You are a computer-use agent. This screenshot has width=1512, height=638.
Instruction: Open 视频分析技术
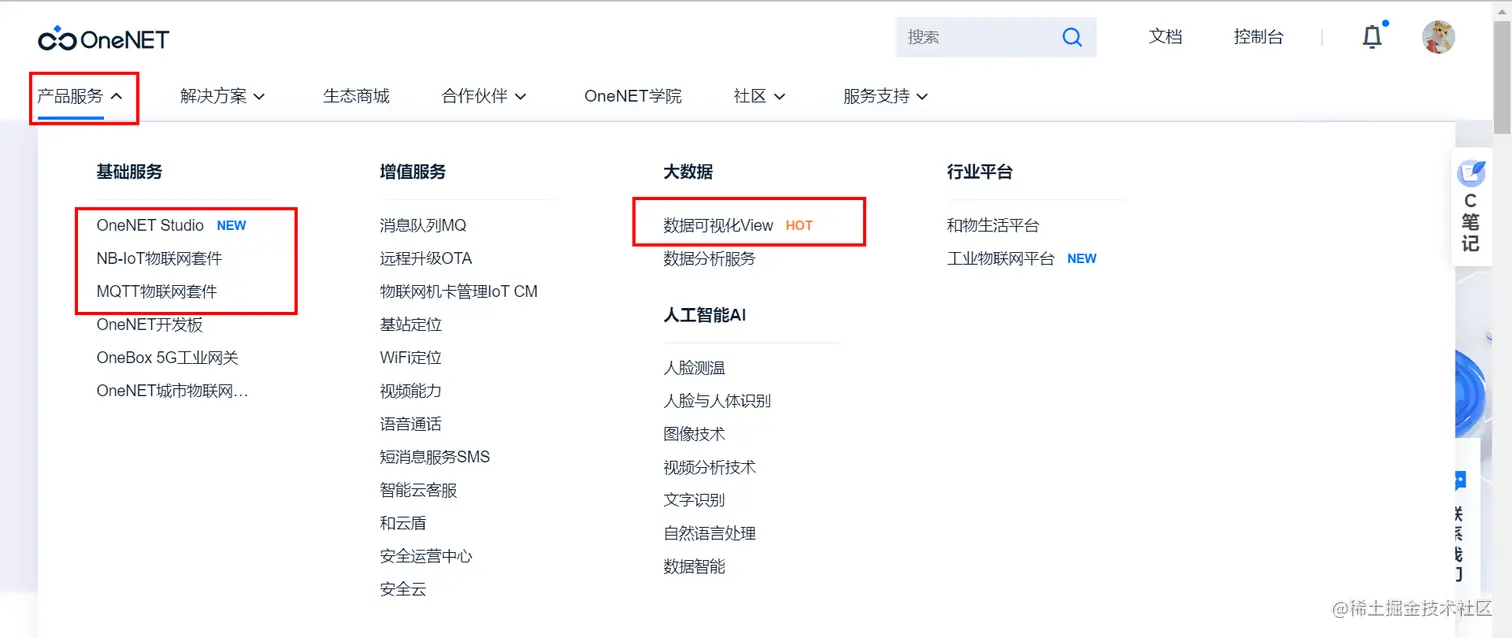pos(709,466)
